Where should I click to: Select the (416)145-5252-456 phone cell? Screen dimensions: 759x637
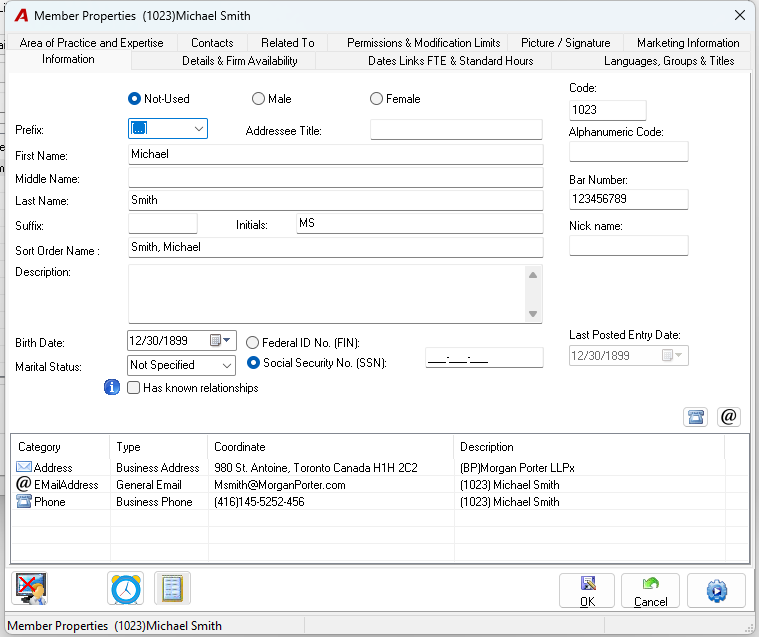click(x=331, y=501)
